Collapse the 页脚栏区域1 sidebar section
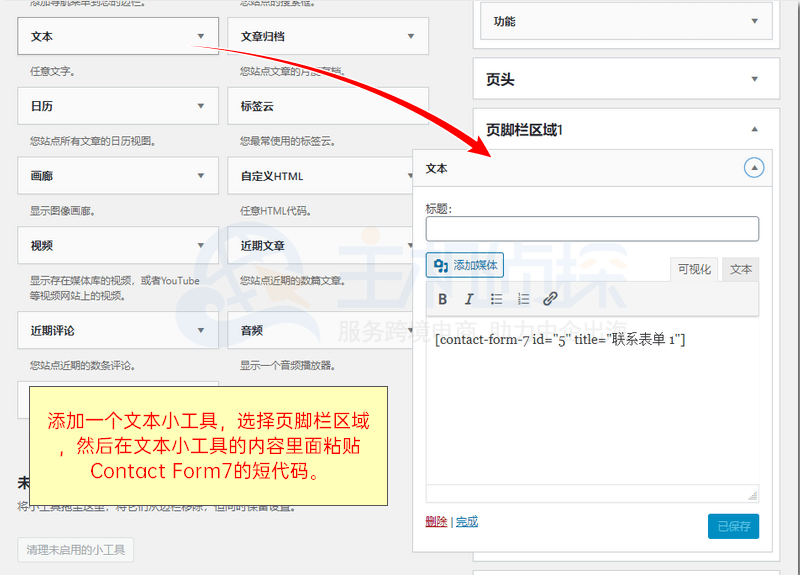Image resolution: width=800 pixels, height=575 pixels. 754,129
